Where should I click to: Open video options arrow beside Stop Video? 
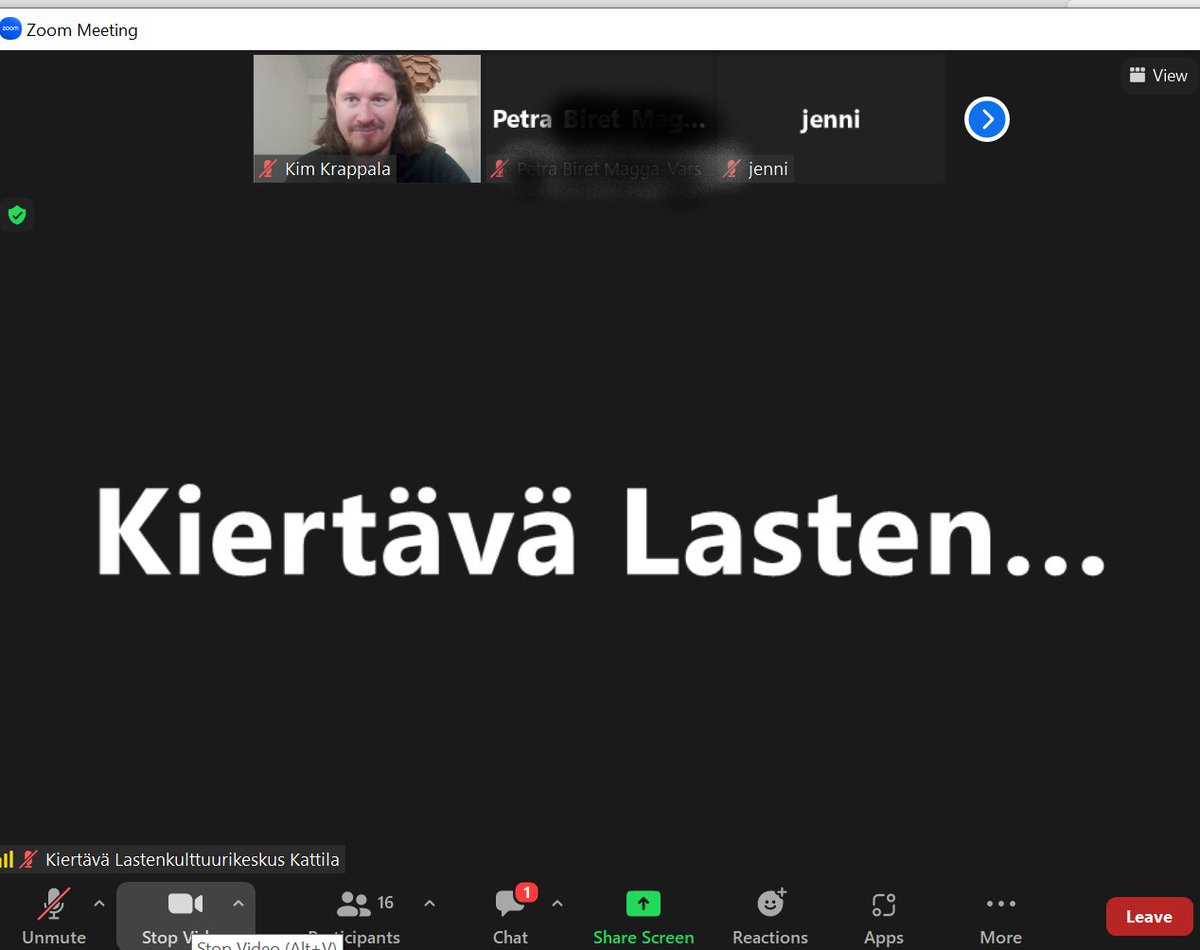point(238,904)
